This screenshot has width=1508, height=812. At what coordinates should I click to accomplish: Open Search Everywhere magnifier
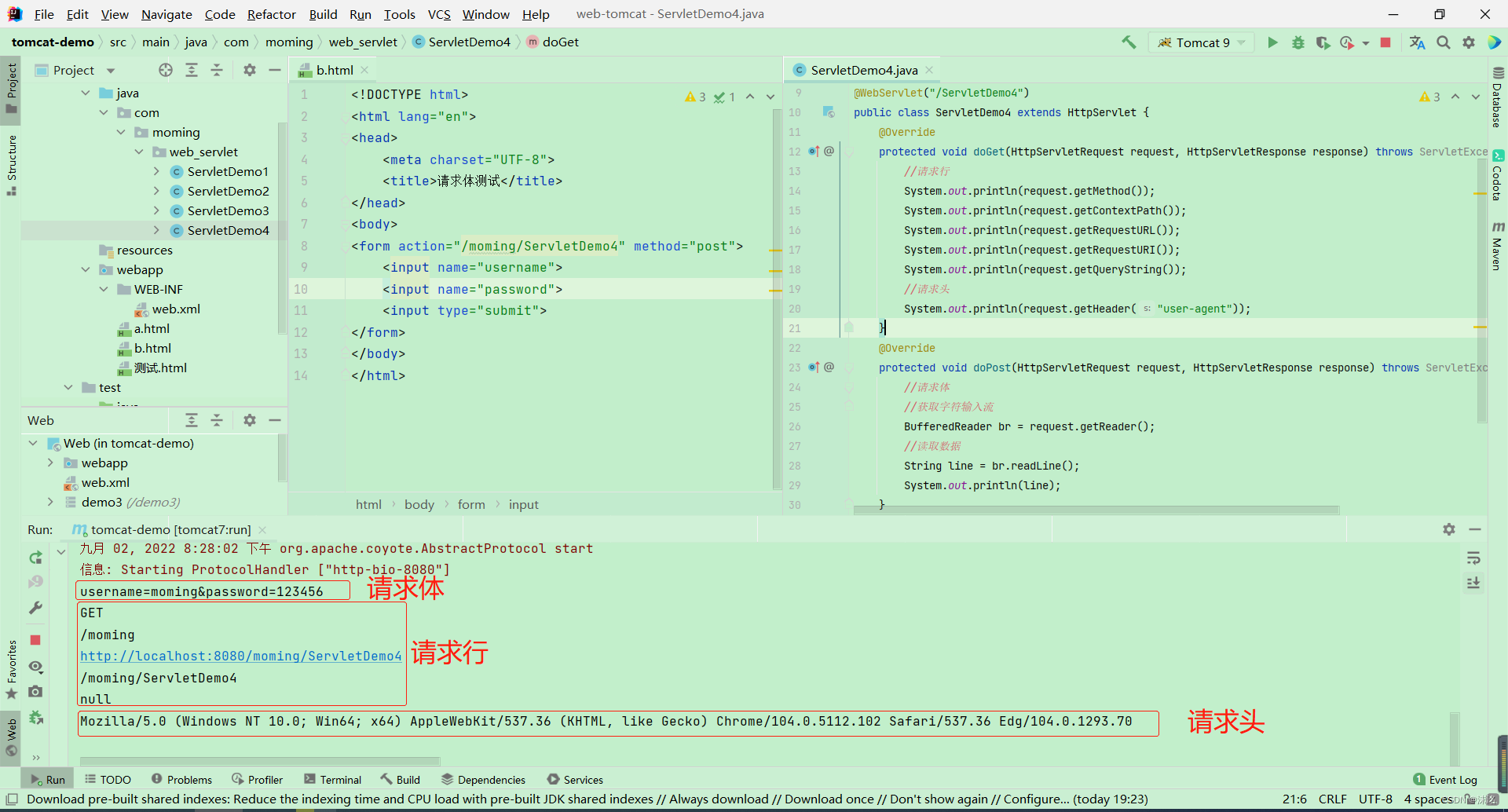1443,42
